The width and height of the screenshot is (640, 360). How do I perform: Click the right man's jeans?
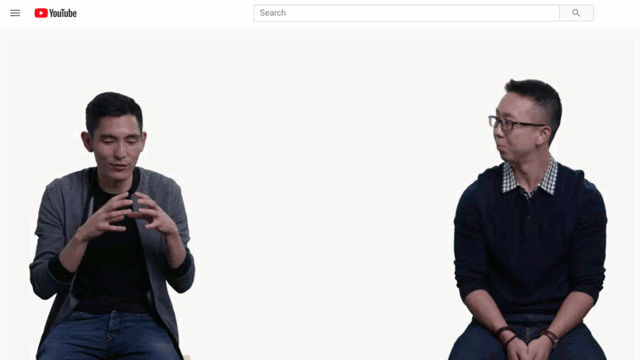click(x=527, y=339)
